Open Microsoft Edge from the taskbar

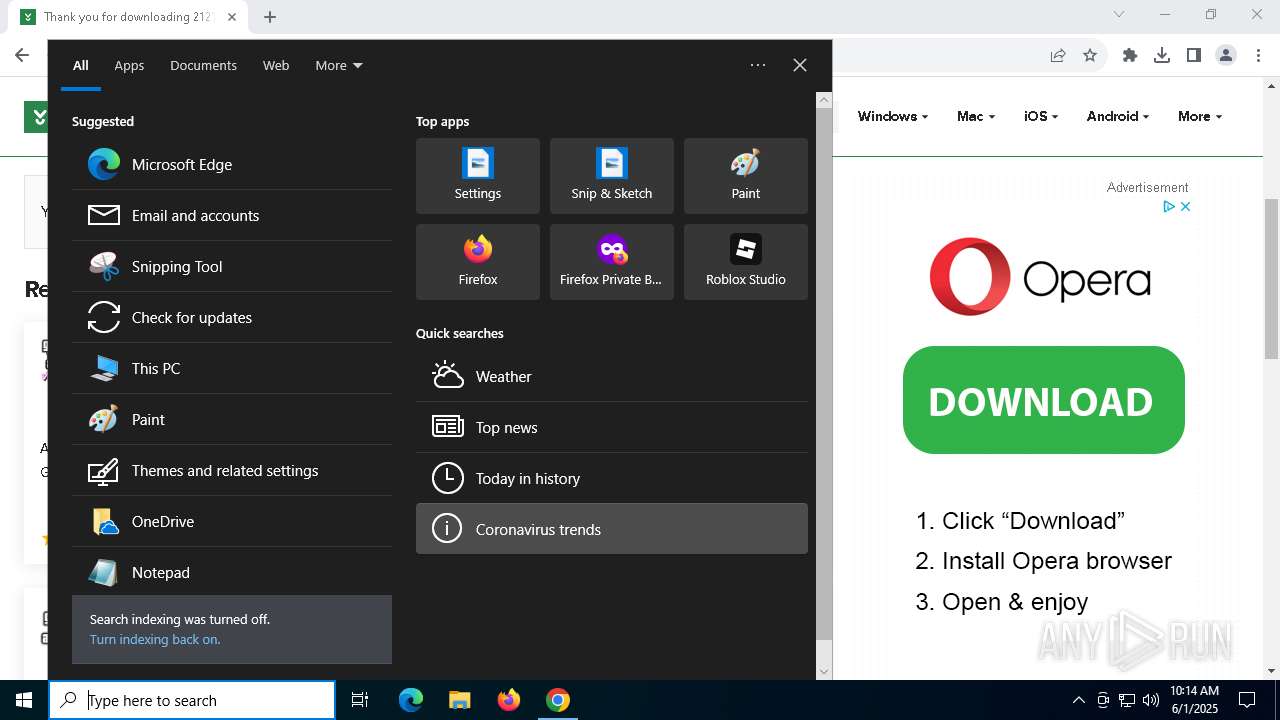click(411, 700)
